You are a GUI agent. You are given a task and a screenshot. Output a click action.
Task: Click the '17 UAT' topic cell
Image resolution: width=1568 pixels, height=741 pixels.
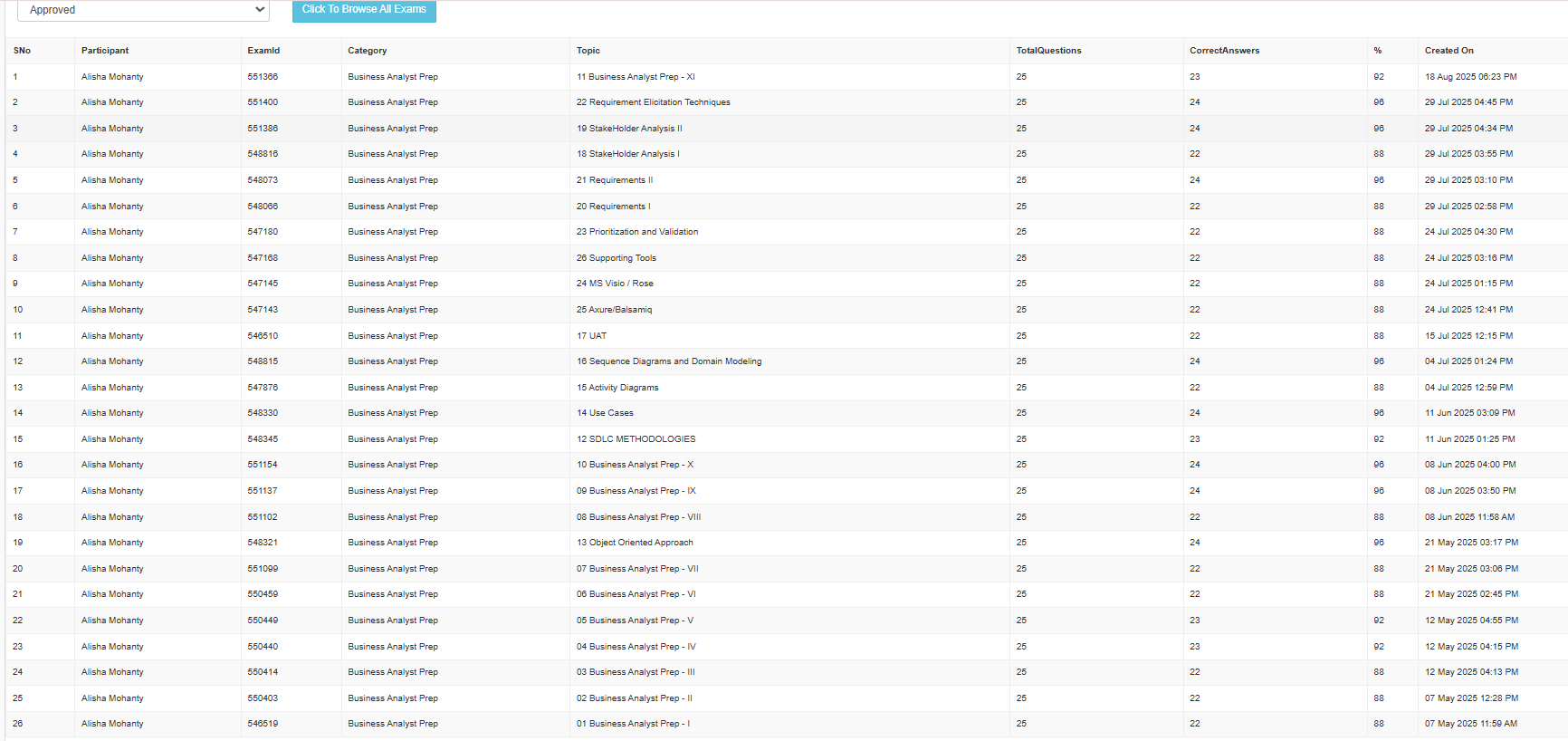(x=591, y=336)
